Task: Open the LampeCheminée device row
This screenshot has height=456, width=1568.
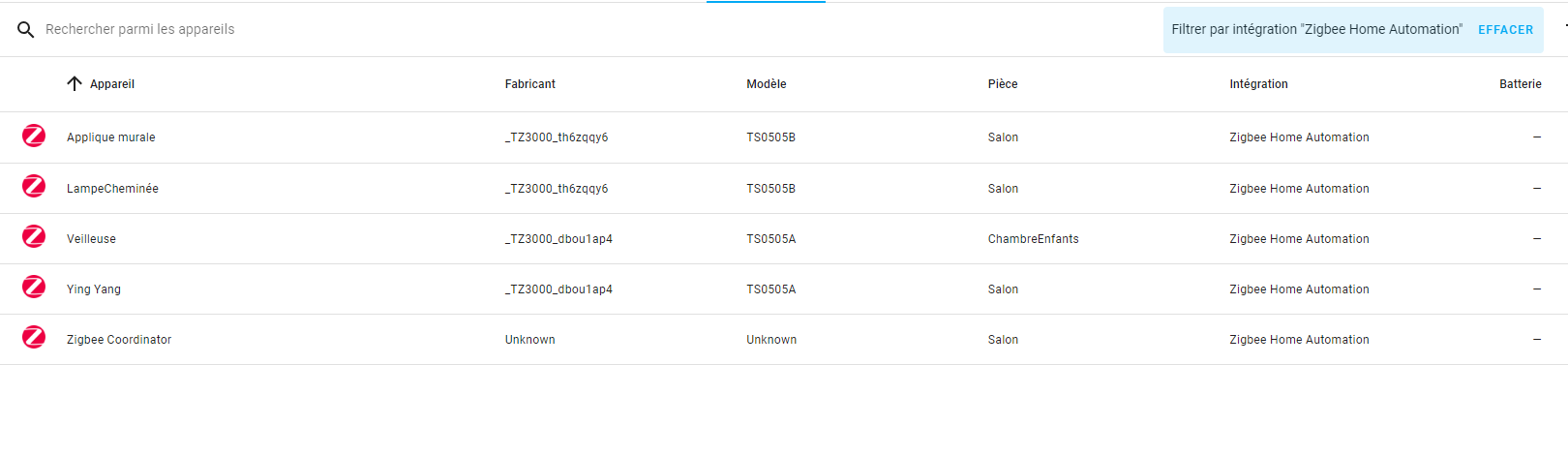Action: (x=112, y=189)
